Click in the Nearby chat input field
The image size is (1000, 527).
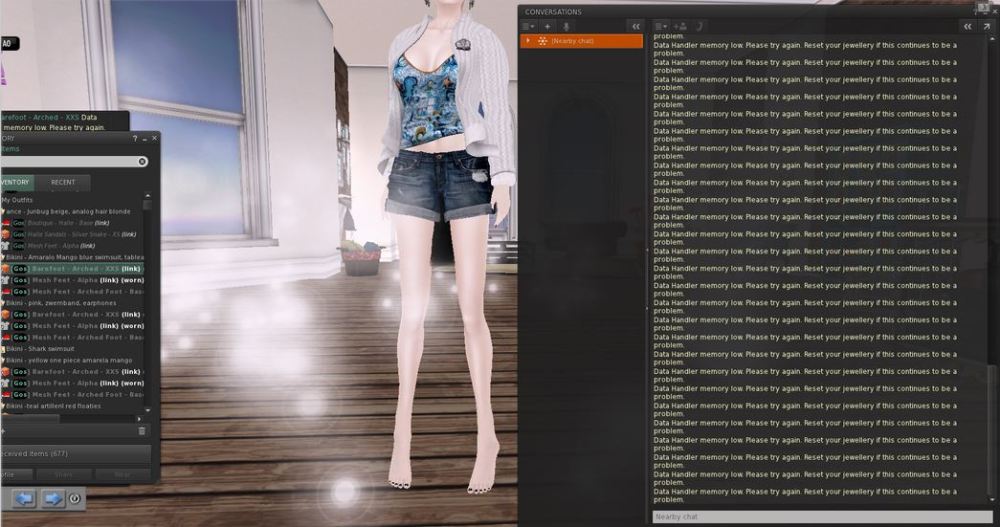pyautogui.click(x=820, y=517)
